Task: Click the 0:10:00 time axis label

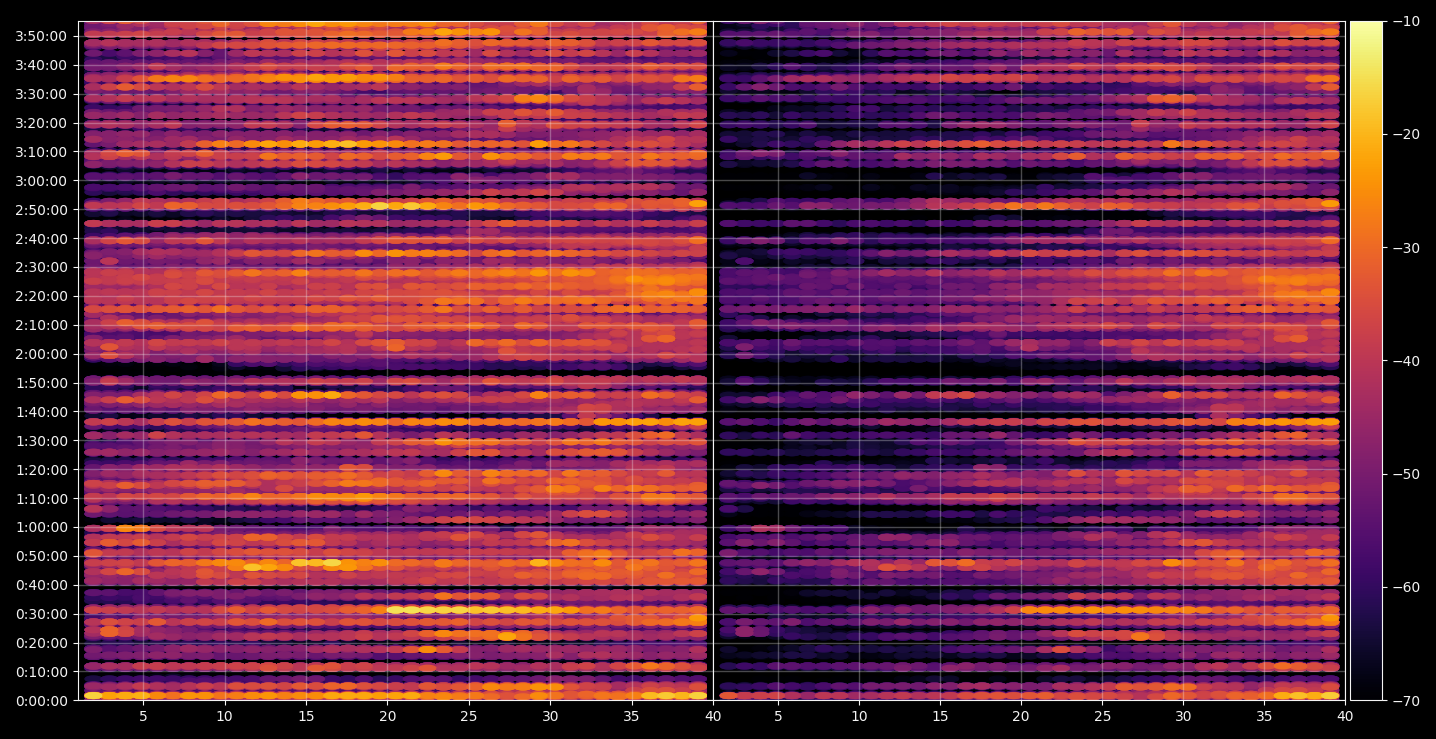Action: pos(41,672)
